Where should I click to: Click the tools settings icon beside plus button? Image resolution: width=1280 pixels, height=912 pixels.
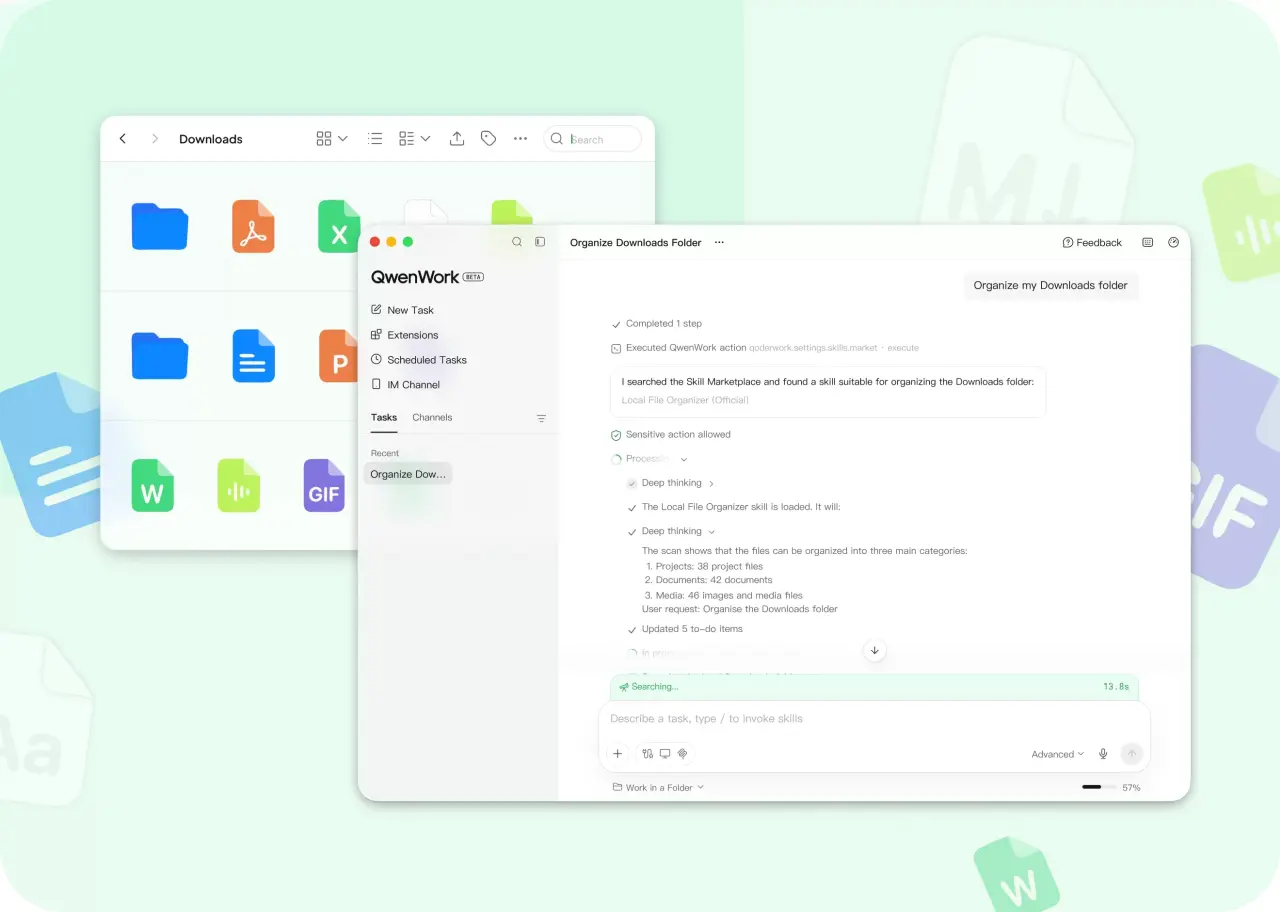[648, 754]
